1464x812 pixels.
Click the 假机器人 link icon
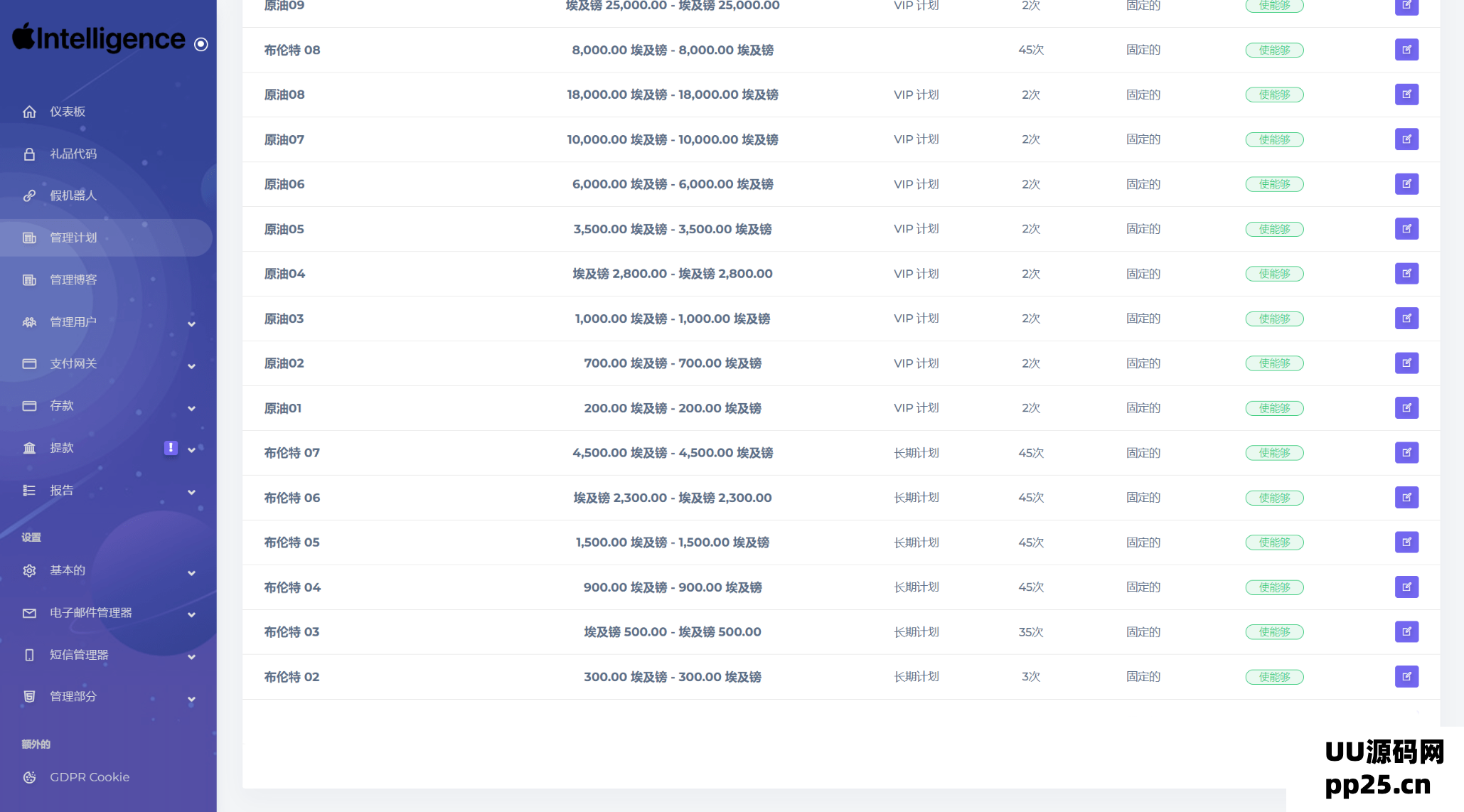29,196
